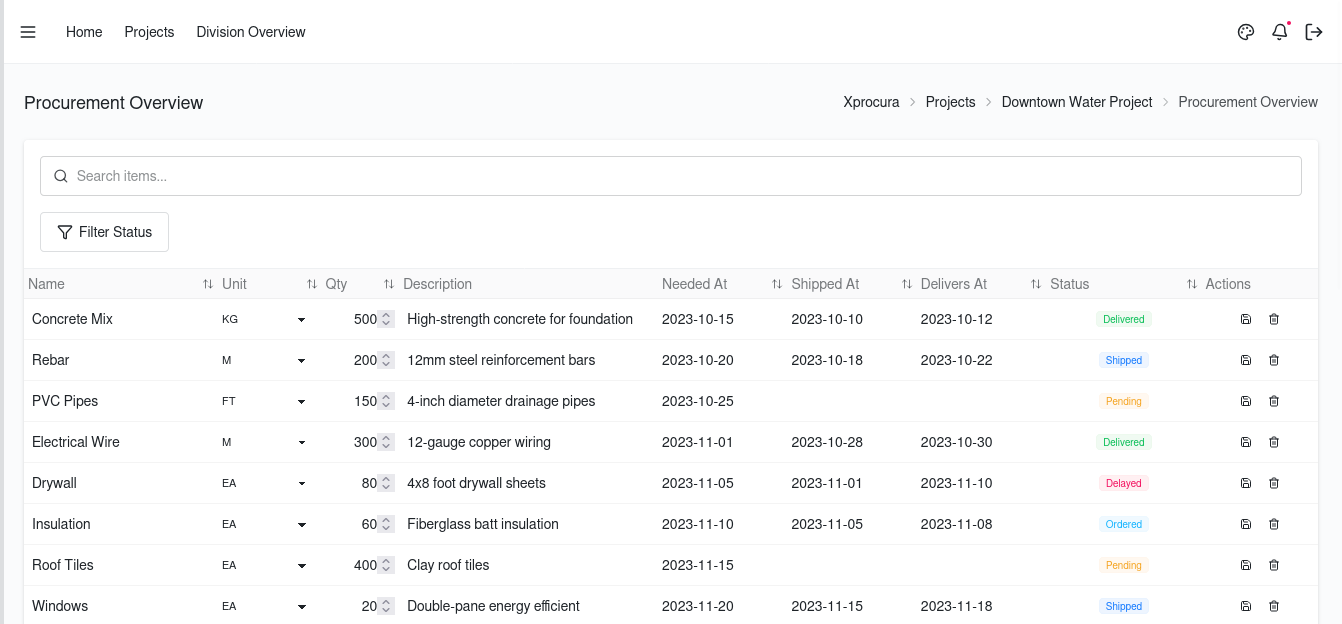This screenshot has width=1342, height=624.
Task: Click the logout icon
Action: (1313, 32)
